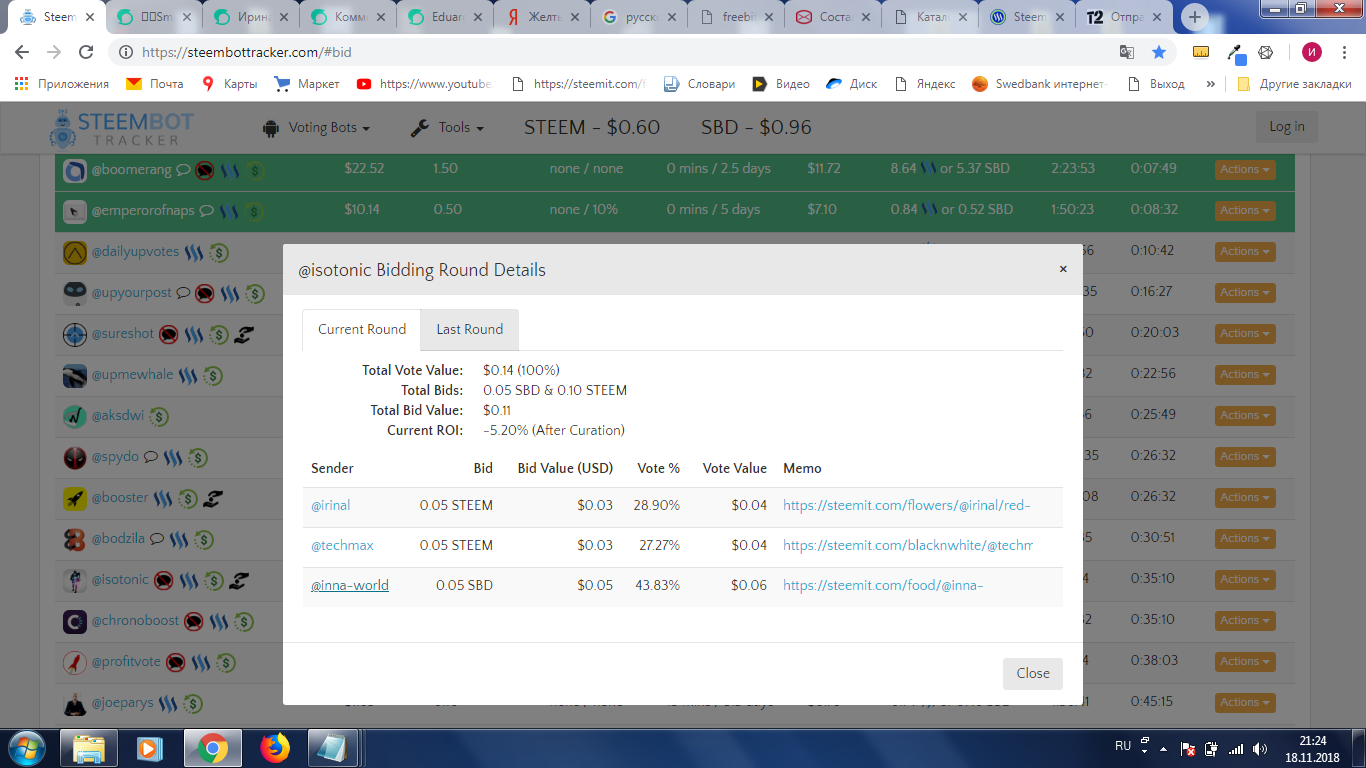Click the handshake icon beside @booster
The image size is (1366, 768).
[x=212, y=498]
